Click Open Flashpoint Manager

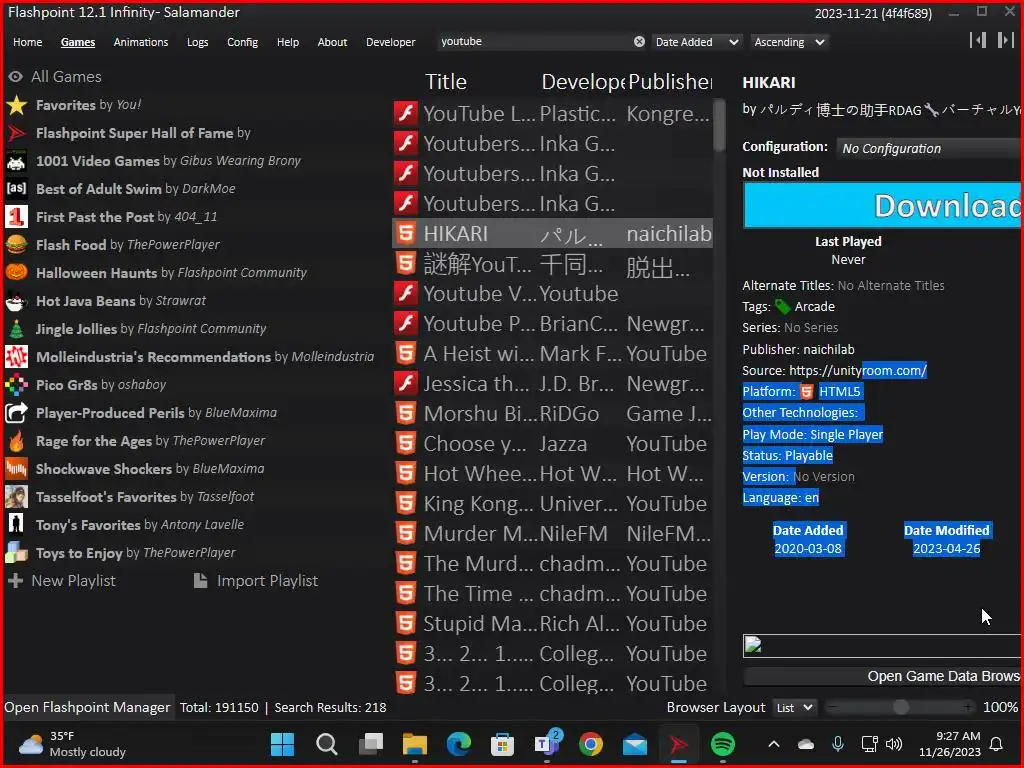tap(87, 707)
